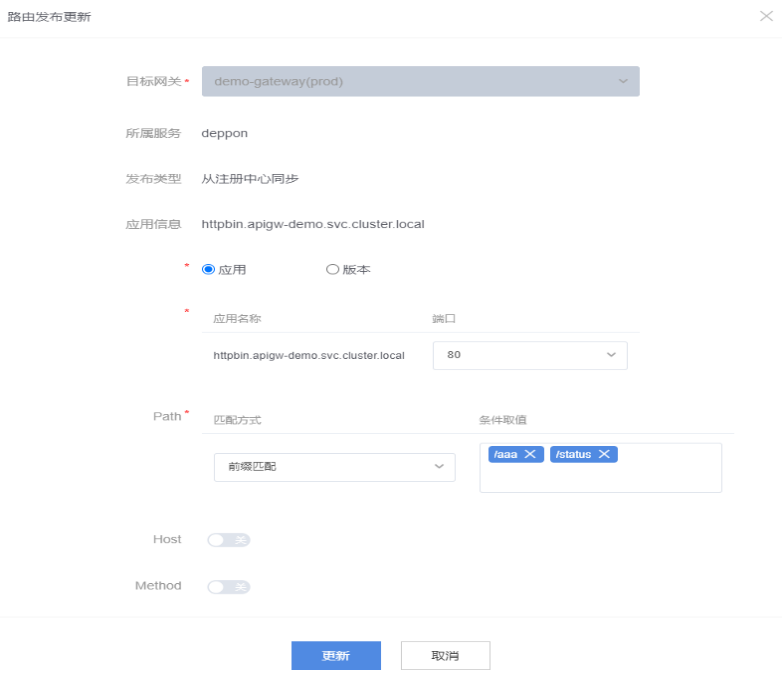Image resolution: width=782 pixels, height=686 pixels.
Task: Enable the Host toggle switch
Action: [228, 540]
